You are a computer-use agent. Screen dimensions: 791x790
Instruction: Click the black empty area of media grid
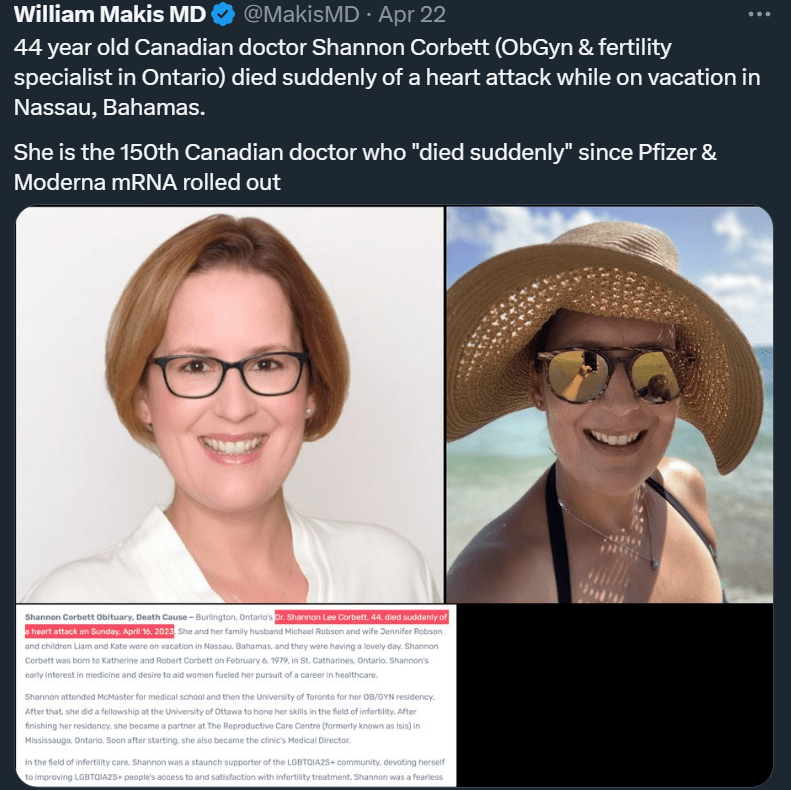(x=614, y=695)
